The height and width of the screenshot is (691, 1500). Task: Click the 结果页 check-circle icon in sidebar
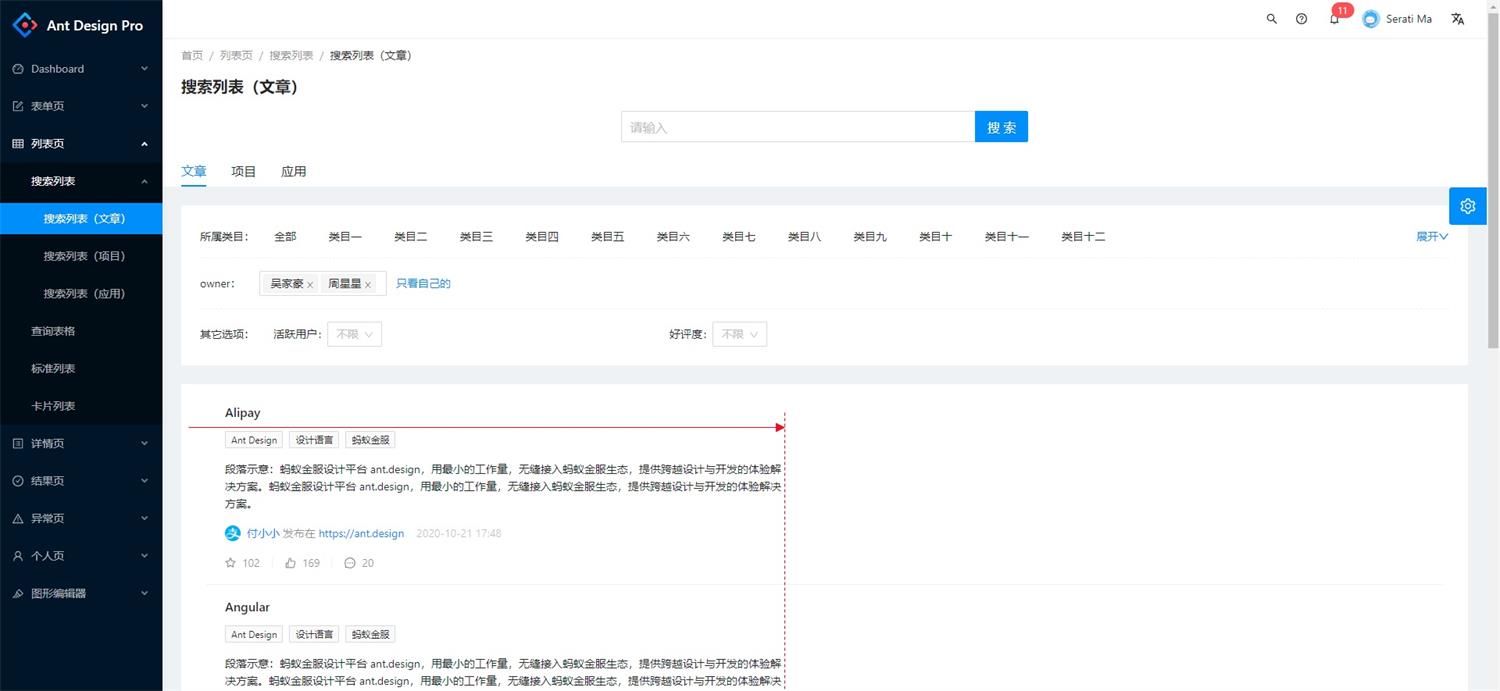coord(18,481)
